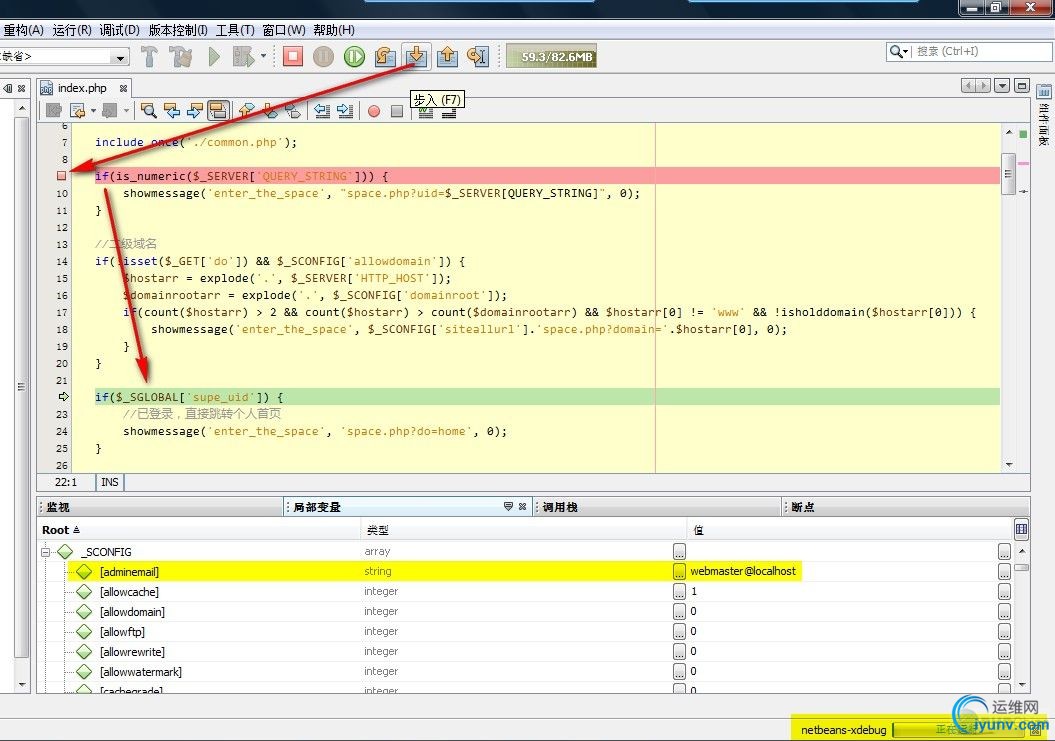
Task: Minimize the 局部变量 panel
Action: [x=508, y=506]
